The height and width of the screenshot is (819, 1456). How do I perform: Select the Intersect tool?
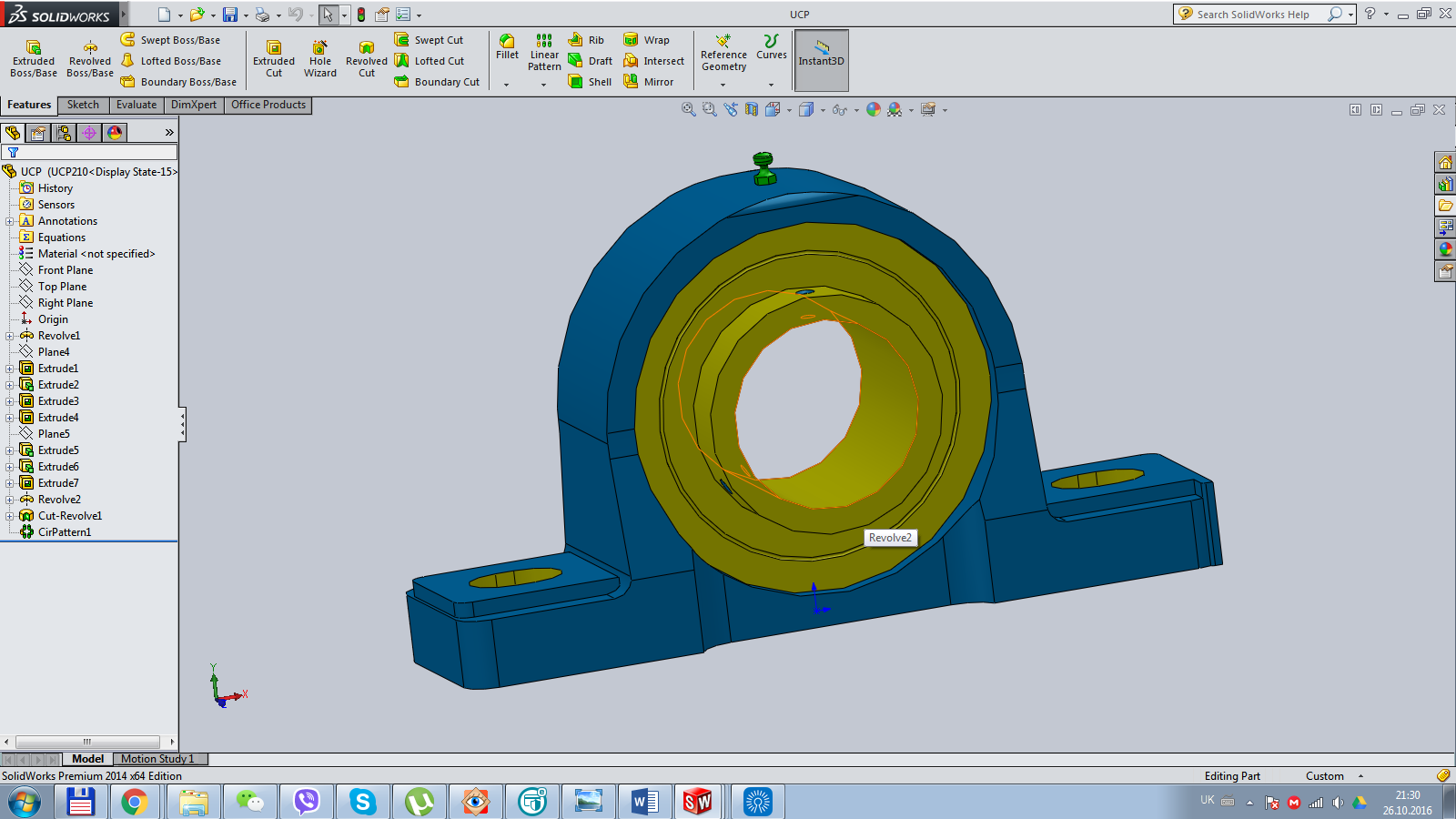point(653,61)
